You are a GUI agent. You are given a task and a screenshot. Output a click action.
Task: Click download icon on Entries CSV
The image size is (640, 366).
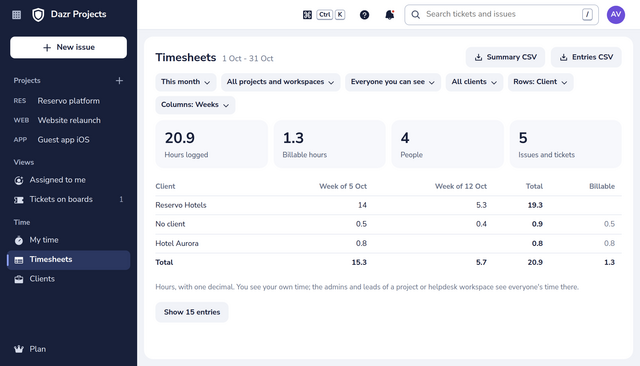pyautogui.click(x=564, y=58)
